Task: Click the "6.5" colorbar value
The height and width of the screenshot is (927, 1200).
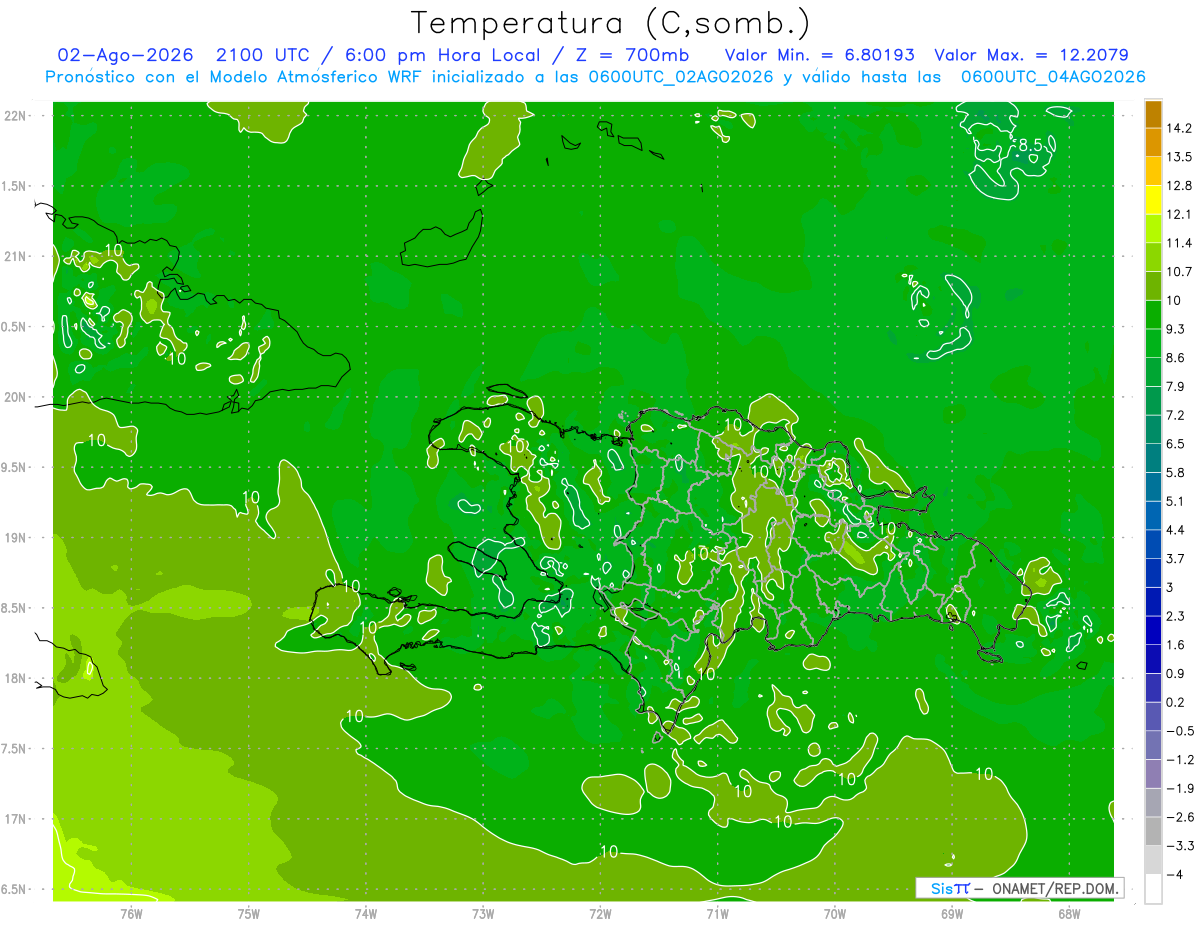Action: click(x=1175, y=444)
